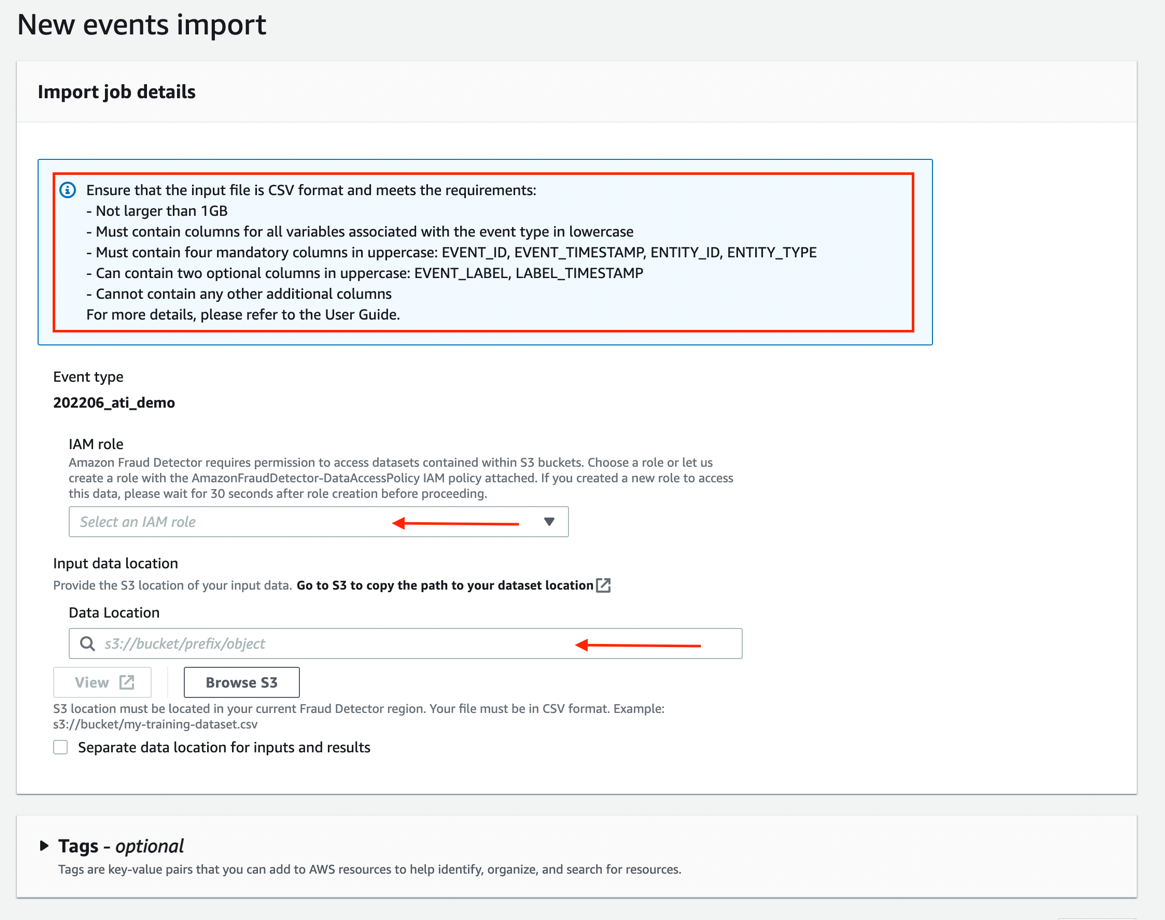
Task: Click the 'Cannot contain any other additional columns' line
Action: click(x=238, y=294)
